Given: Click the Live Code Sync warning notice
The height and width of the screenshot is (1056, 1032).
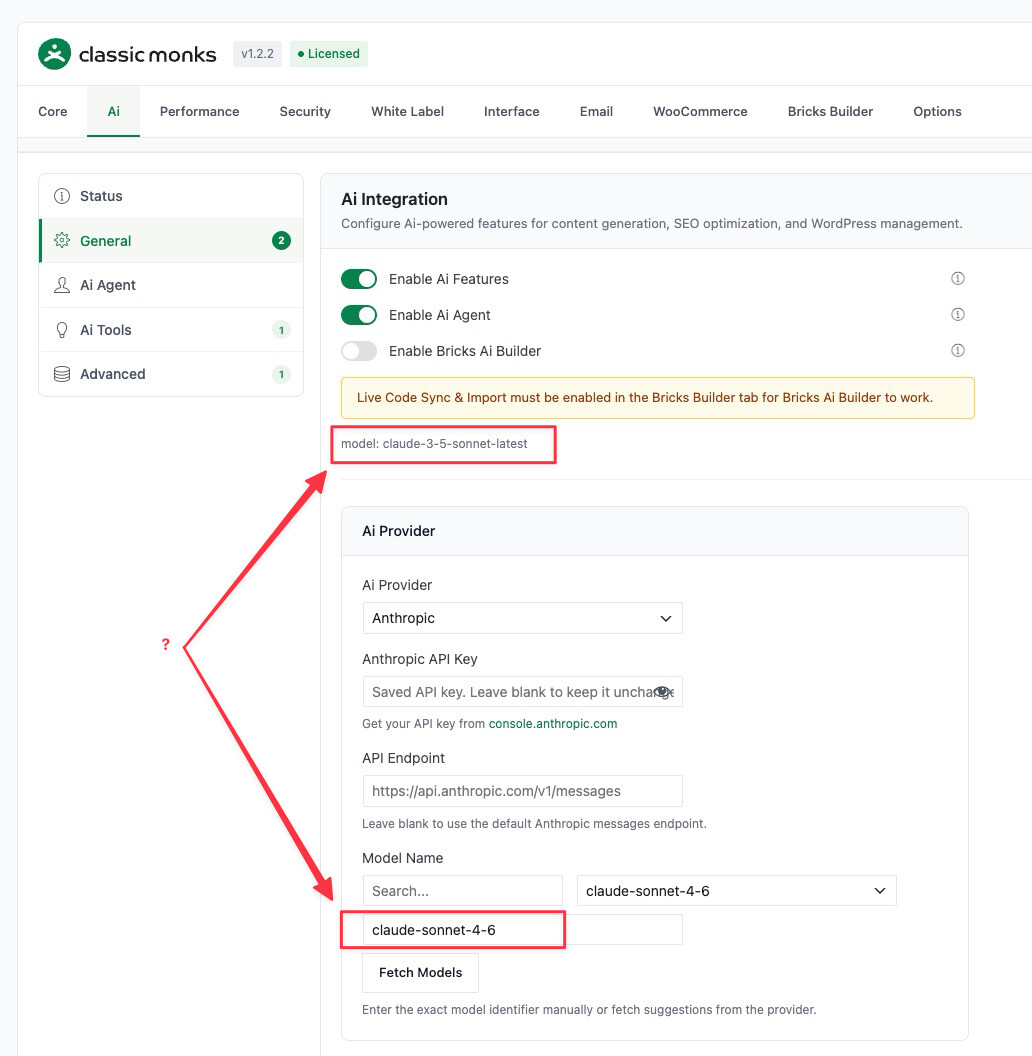Looking at the screenshot, I should 657,398.
